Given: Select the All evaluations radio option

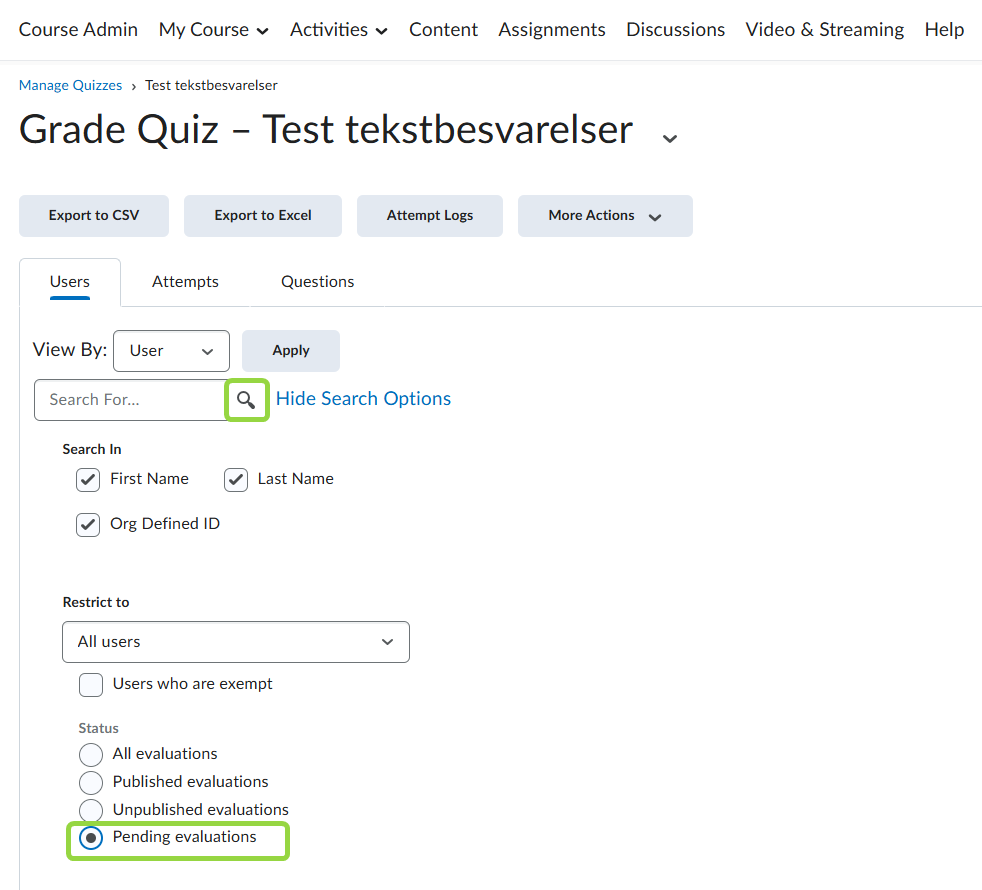Looking at the screenshot, I should coord(91,754).
